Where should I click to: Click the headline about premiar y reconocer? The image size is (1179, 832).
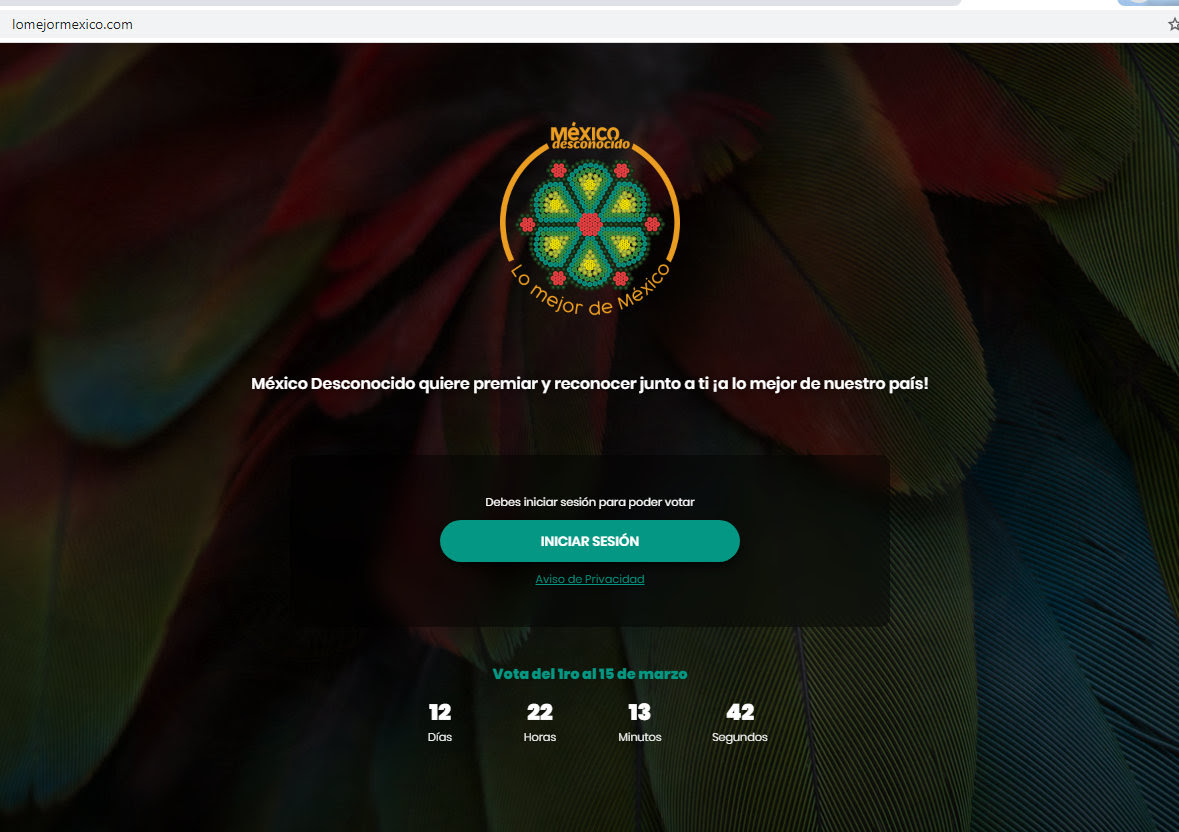590,383
